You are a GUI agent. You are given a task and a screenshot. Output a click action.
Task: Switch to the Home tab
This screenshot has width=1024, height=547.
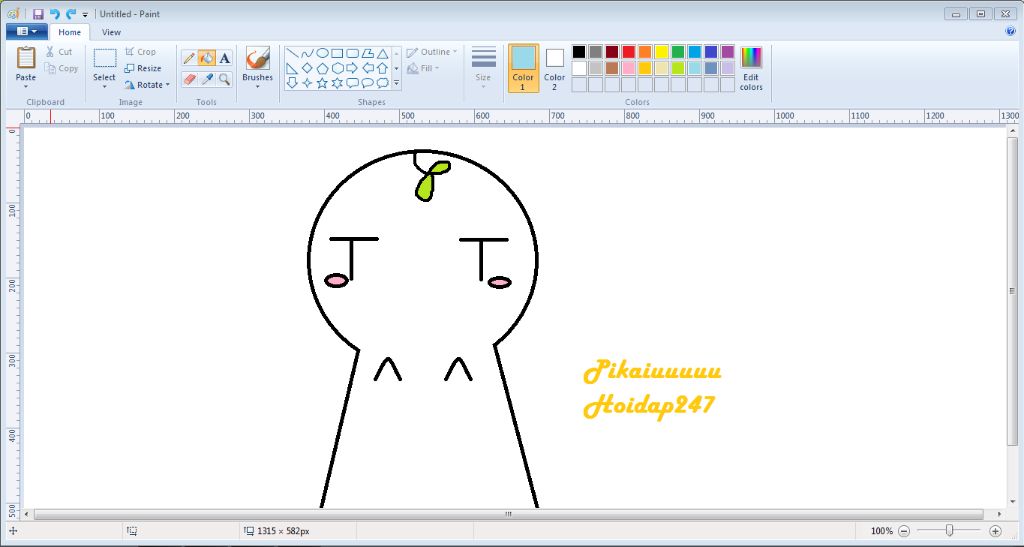[x=70, y=32]
